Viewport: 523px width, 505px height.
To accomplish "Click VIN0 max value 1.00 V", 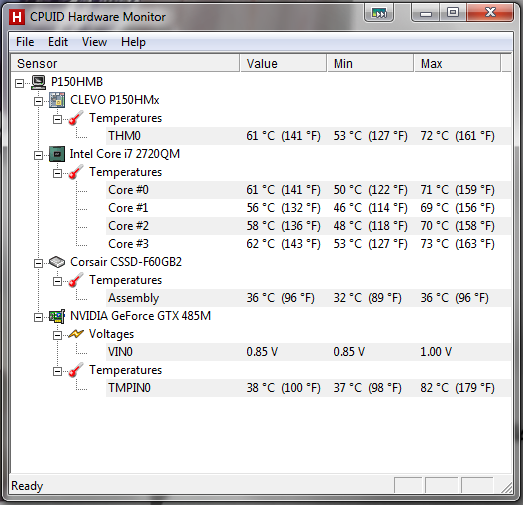I will (436, 352).
